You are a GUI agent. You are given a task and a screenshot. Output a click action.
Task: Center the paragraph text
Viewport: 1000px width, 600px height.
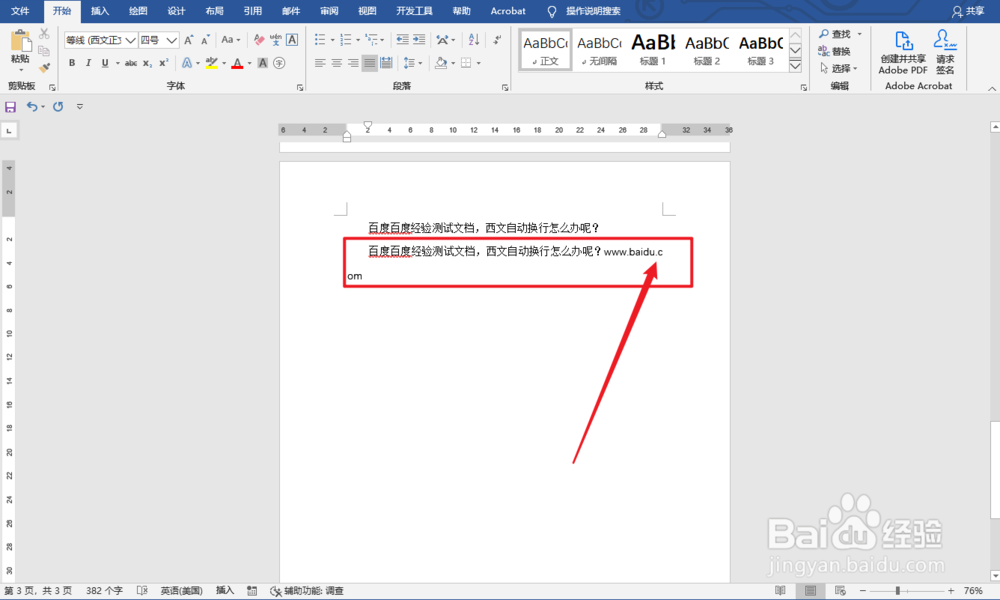[x=337, y=63]
